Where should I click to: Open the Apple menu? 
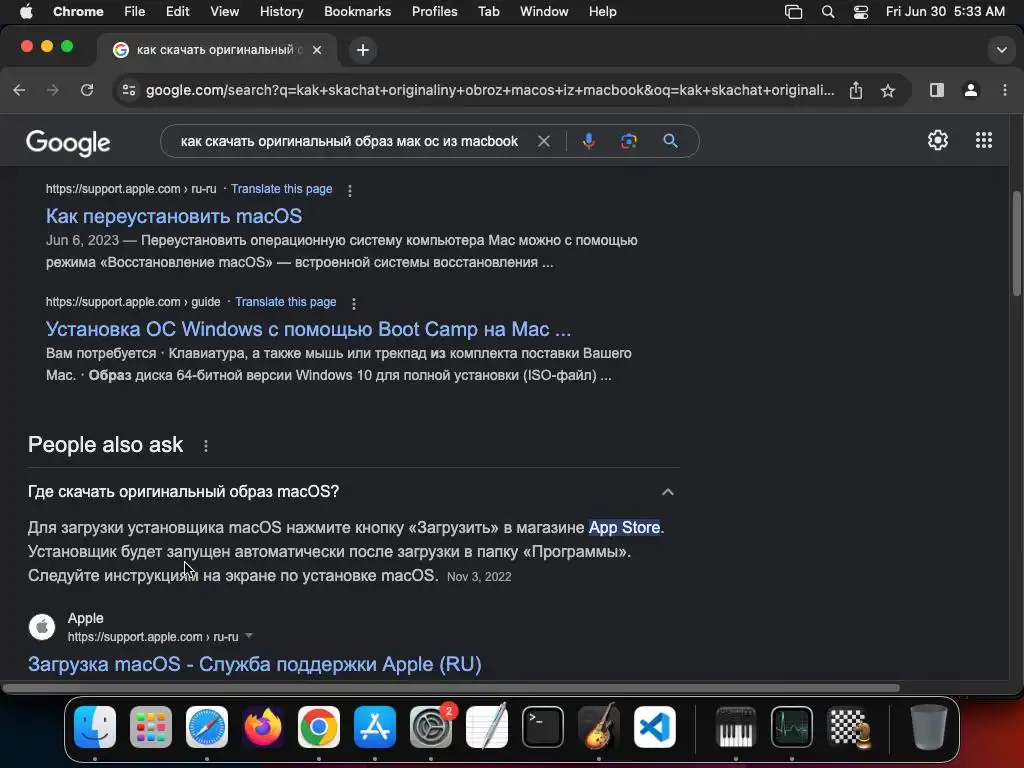point(26,12)
